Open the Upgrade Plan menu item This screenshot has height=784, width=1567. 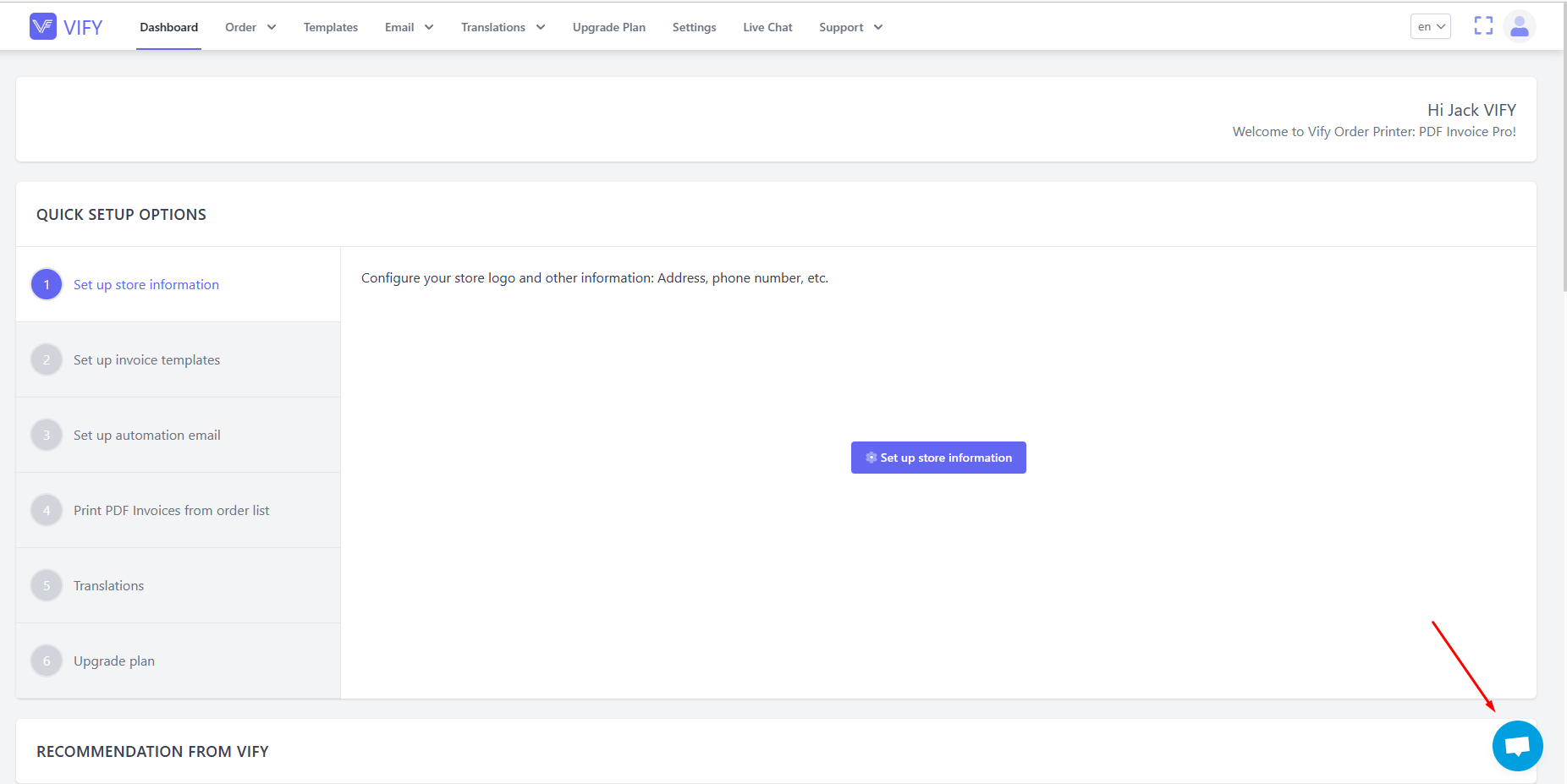(x=609, y=27)
